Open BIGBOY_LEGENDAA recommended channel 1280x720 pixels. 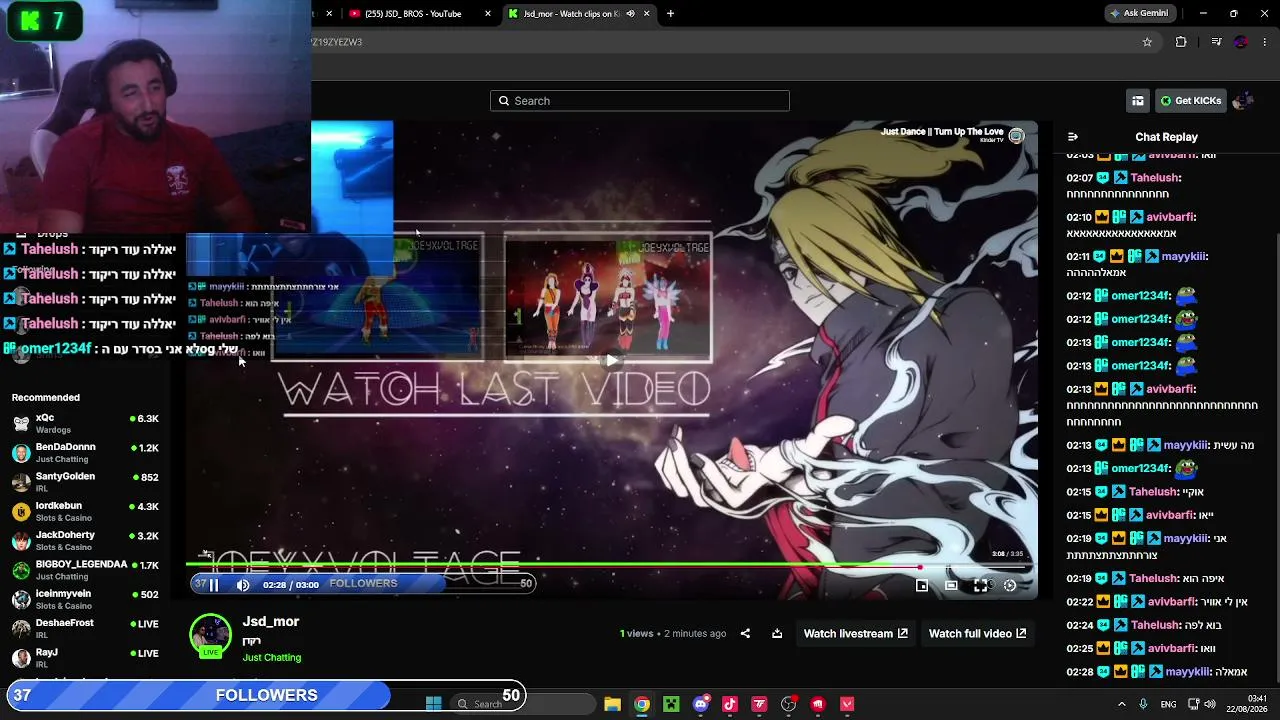point(85,570)
